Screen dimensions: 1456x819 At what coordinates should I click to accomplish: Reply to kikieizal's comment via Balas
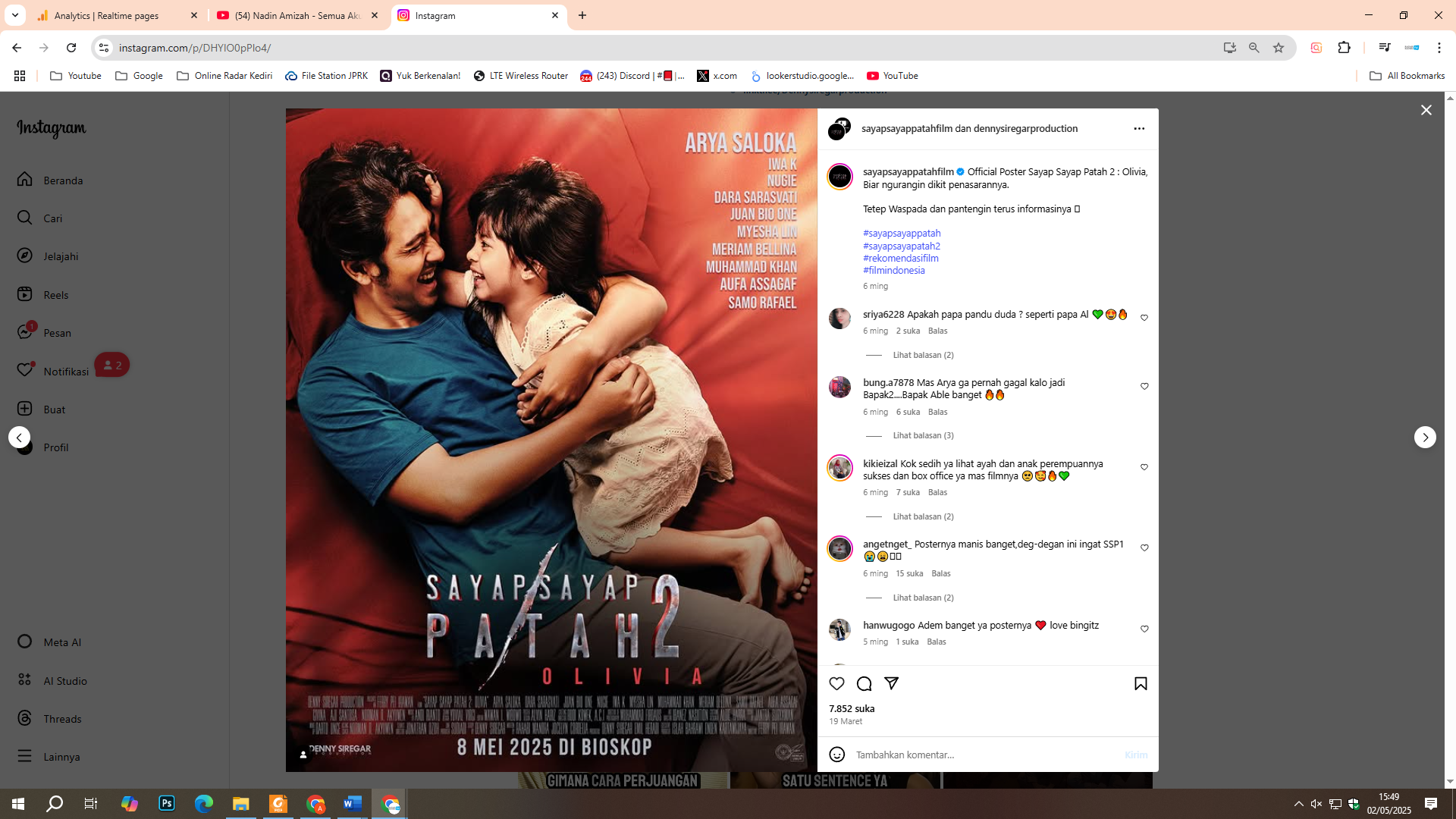click(937, 492)
